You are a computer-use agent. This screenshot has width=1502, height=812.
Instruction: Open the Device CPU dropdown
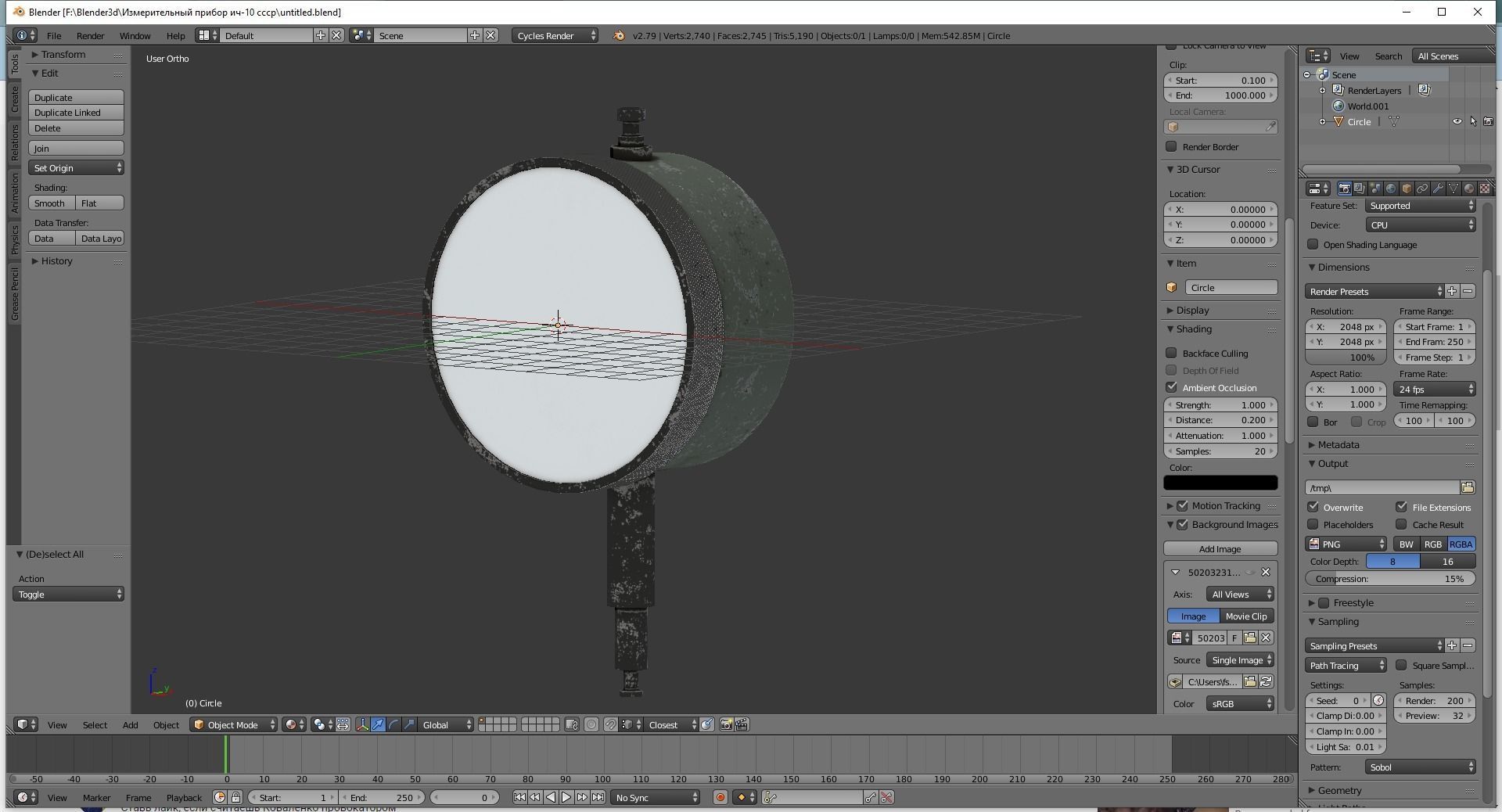pos(1421,225)
